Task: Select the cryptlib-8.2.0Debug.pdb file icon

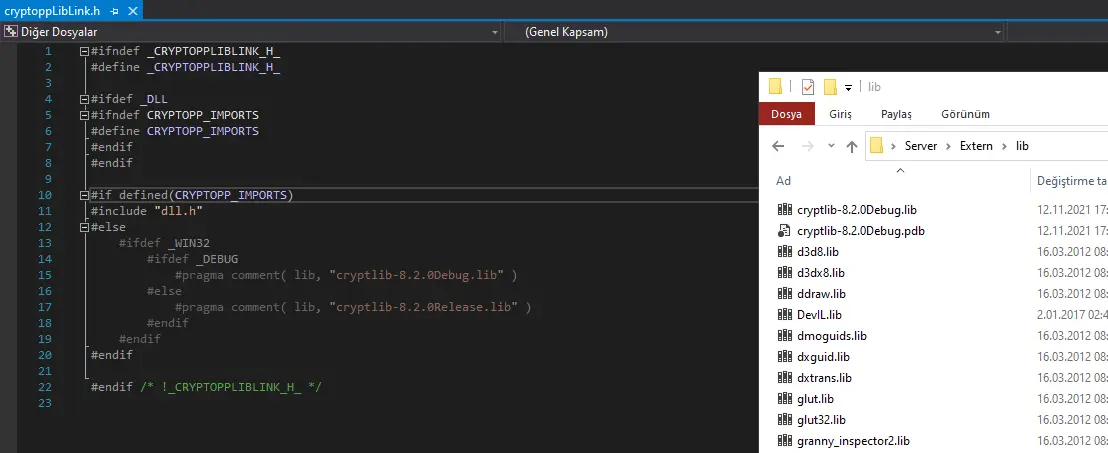Action: [784, 231]
